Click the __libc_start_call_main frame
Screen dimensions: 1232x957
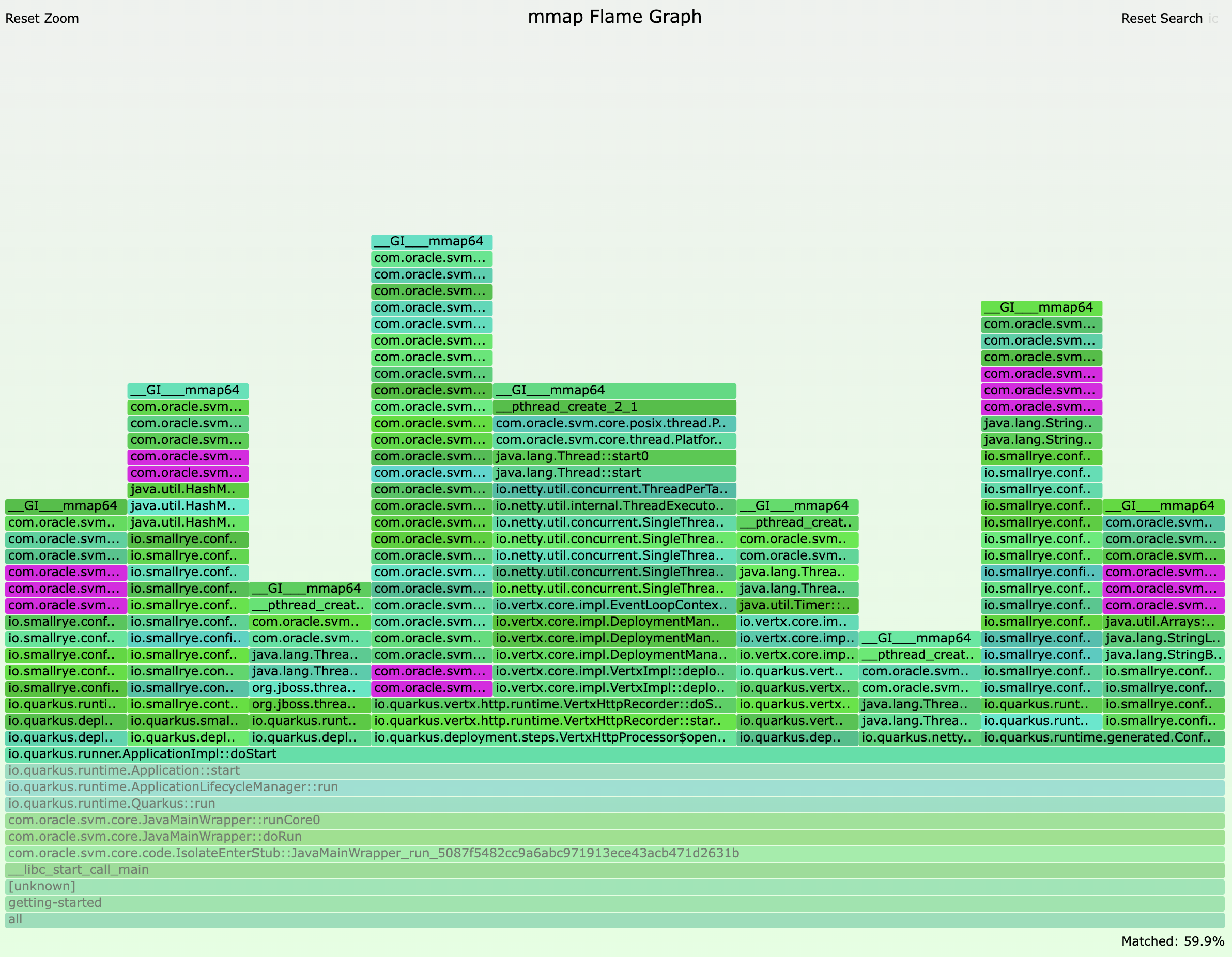[x=615, y=870]
